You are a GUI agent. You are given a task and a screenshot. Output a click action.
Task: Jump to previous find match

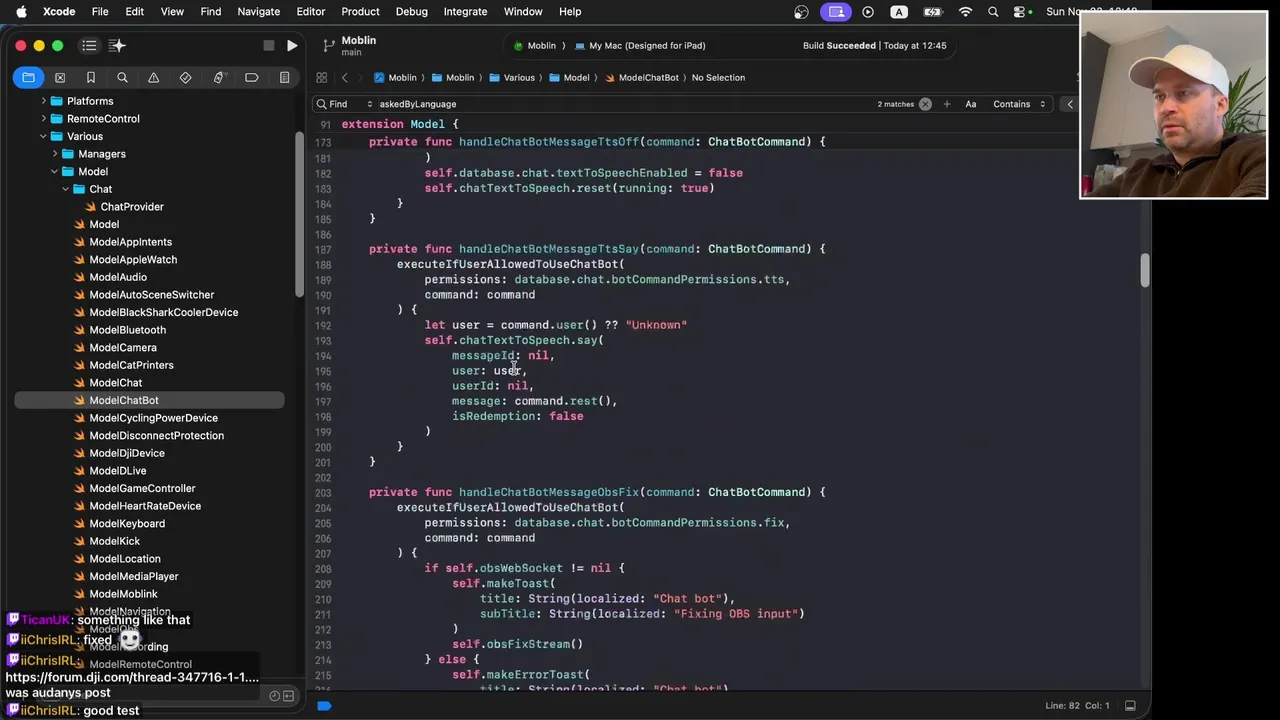pyautogui.click(x=1069, y=104)
